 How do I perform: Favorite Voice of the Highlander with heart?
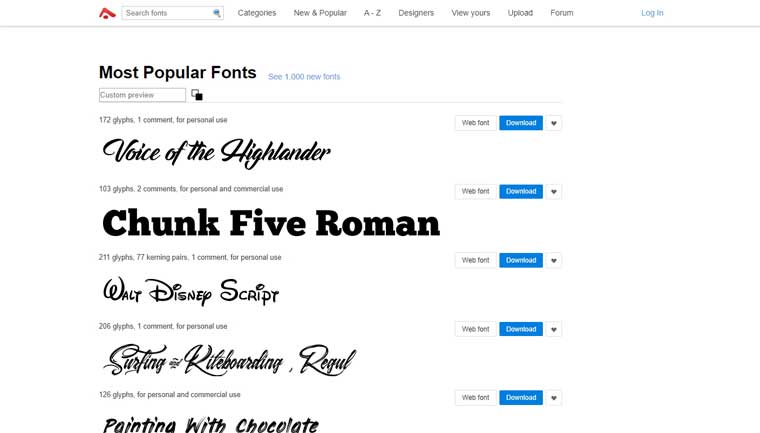554,123
